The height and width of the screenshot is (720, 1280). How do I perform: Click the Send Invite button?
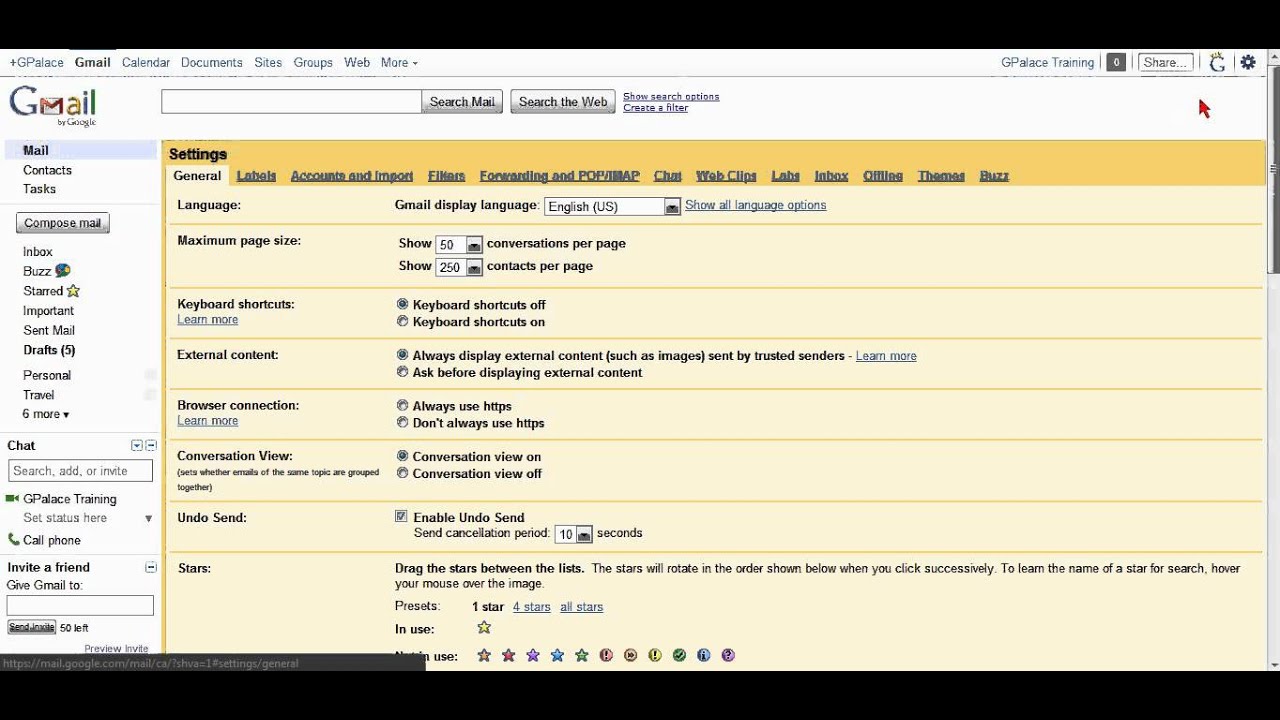point(31,627)
